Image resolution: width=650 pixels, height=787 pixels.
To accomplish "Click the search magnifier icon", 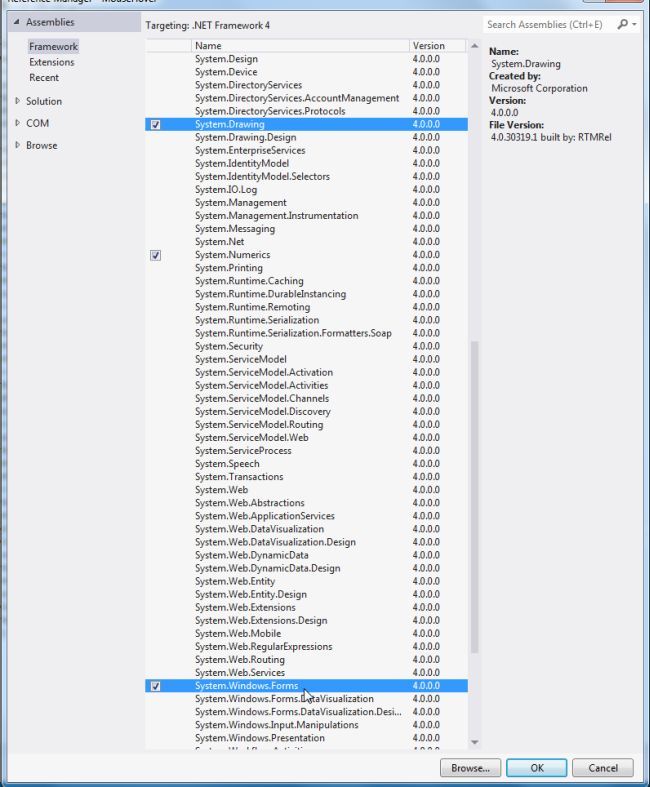I will 622,24.
